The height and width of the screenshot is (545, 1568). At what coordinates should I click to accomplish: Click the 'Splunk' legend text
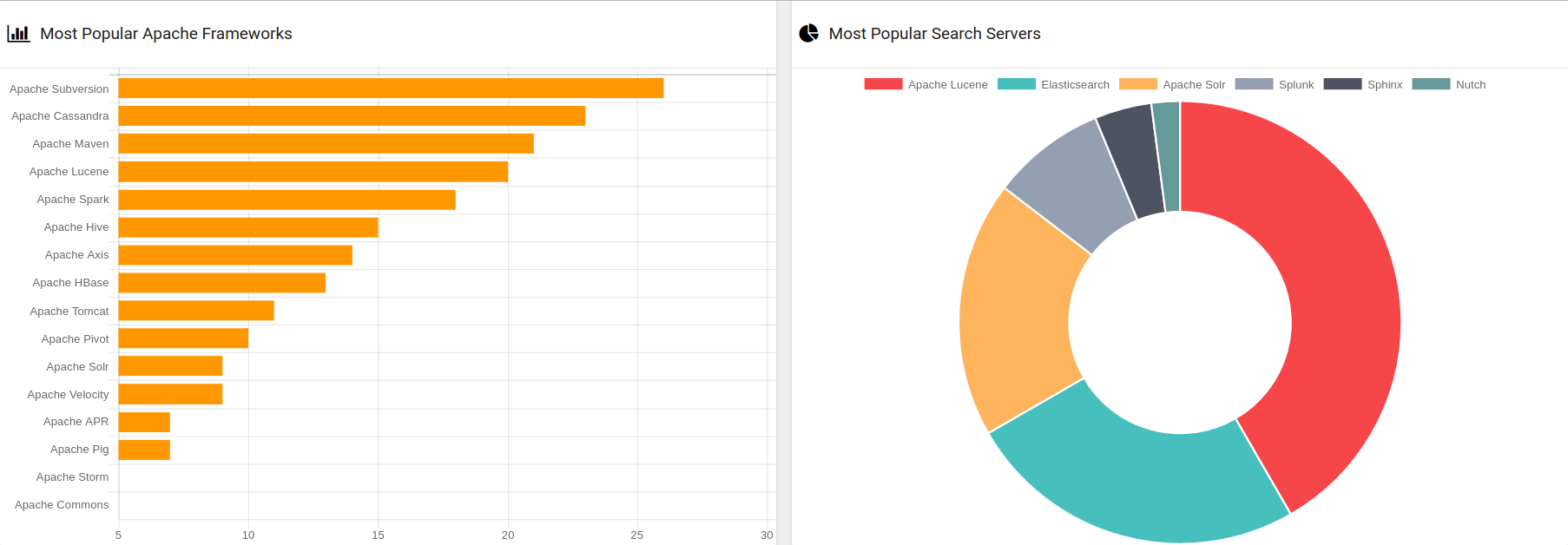[1296, 85]
